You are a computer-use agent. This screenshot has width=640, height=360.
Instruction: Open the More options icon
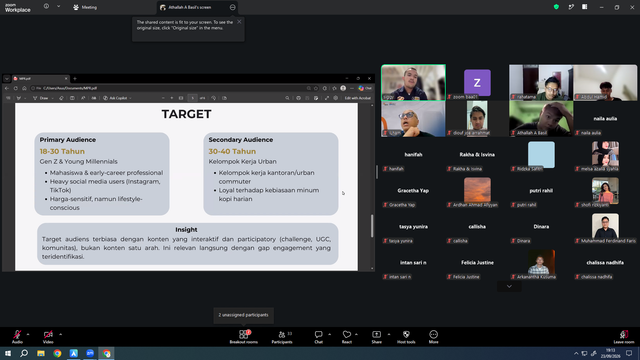click(x=433, y=337)
